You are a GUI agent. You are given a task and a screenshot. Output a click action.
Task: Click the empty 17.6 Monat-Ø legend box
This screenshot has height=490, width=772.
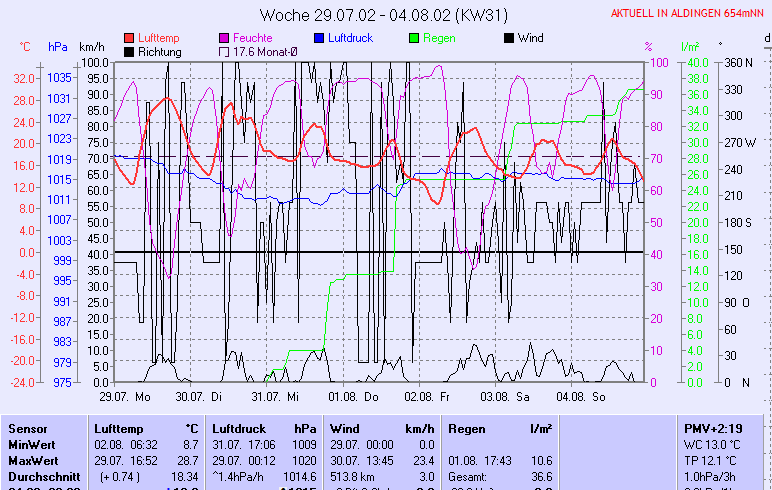(223, 51)
